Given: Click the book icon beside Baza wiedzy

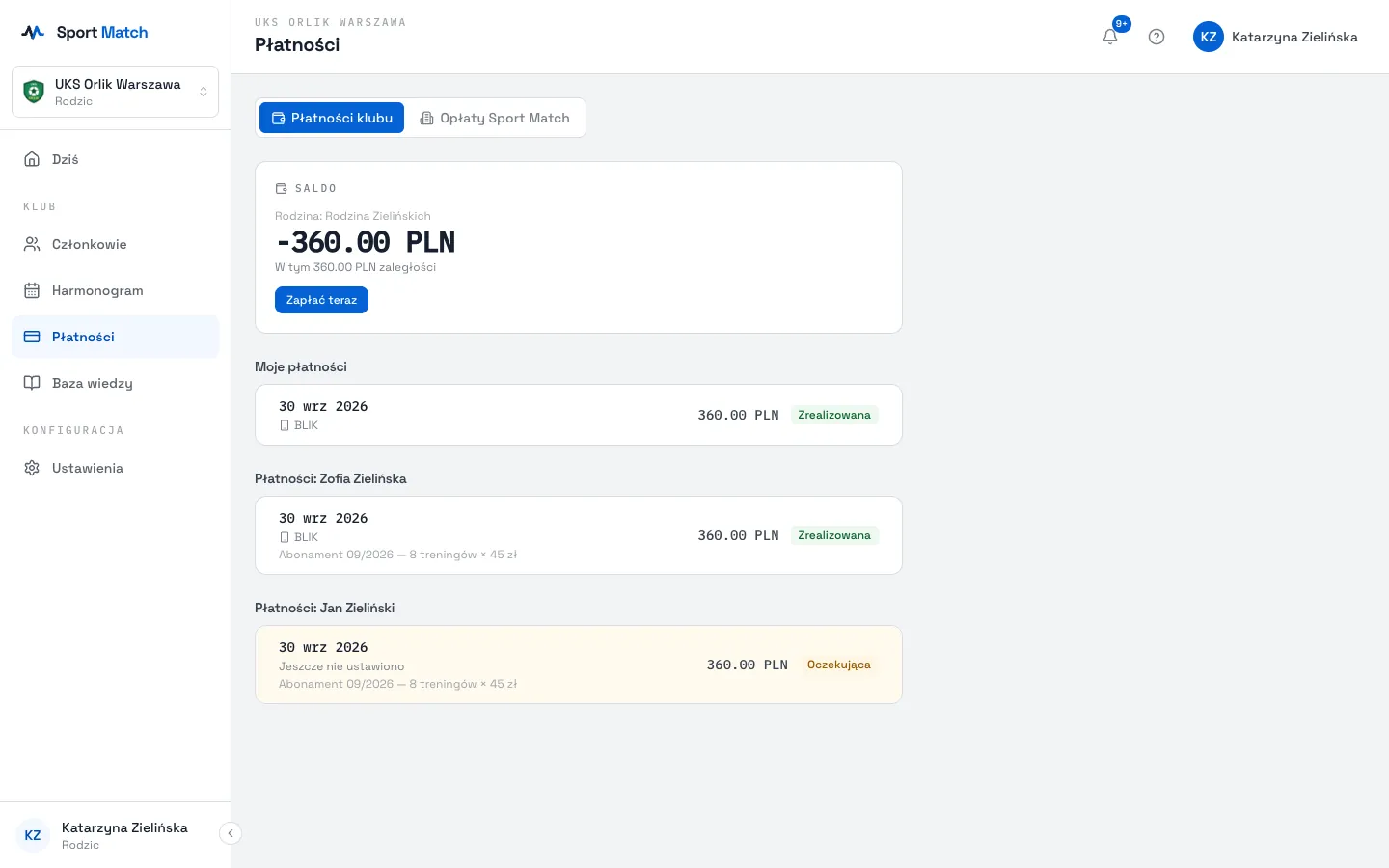Looking at the screenshot, I should pyautogui.click(x=32, y=383).
